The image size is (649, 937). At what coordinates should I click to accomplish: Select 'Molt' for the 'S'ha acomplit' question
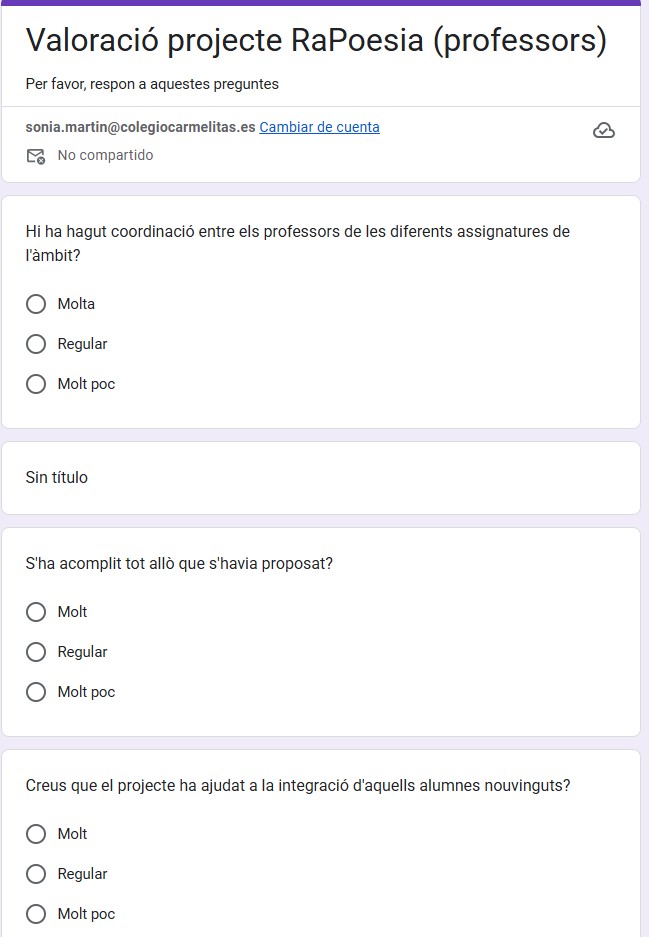pos(36,612)
